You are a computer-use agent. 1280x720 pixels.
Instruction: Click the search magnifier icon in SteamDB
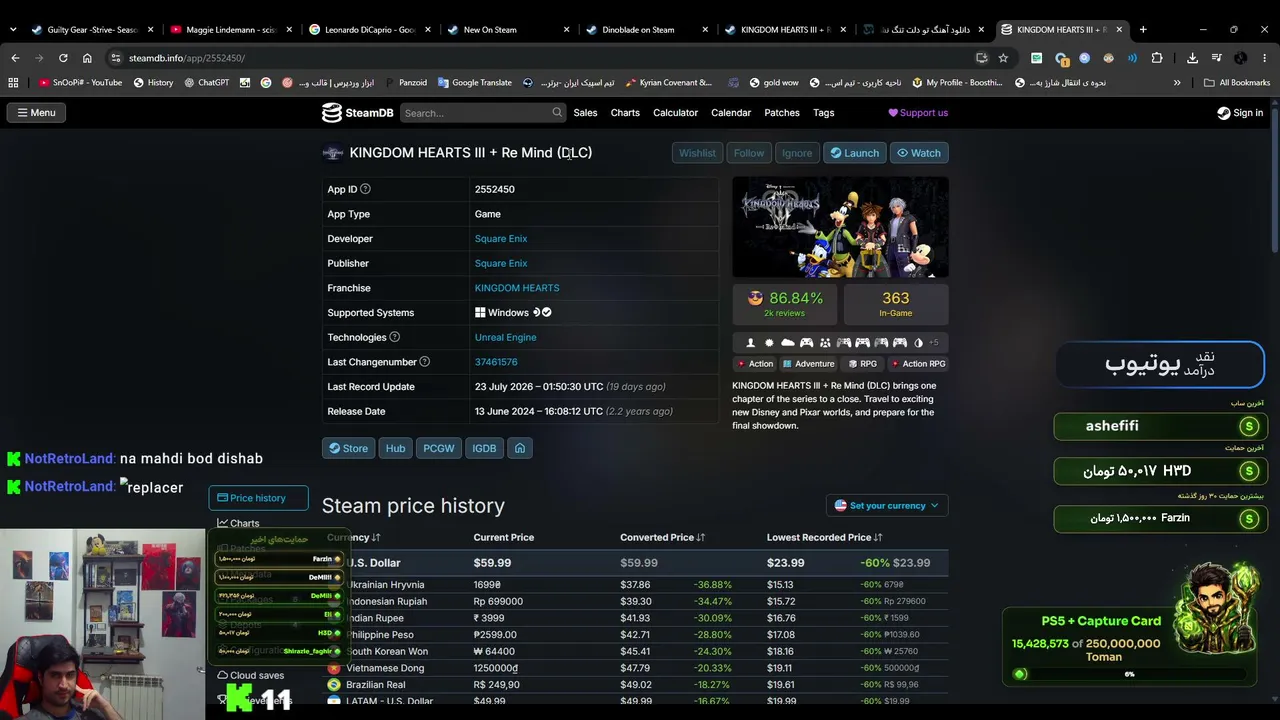[557, 112]
